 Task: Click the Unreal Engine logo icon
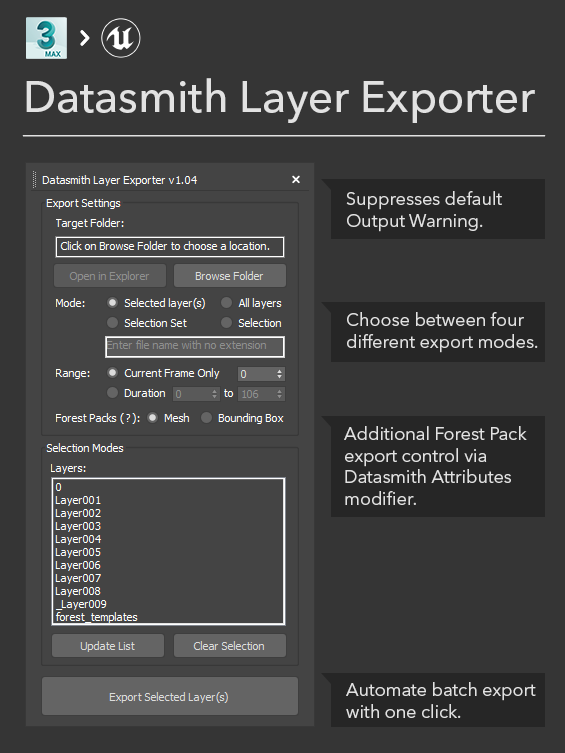click(x=120, y=38)
